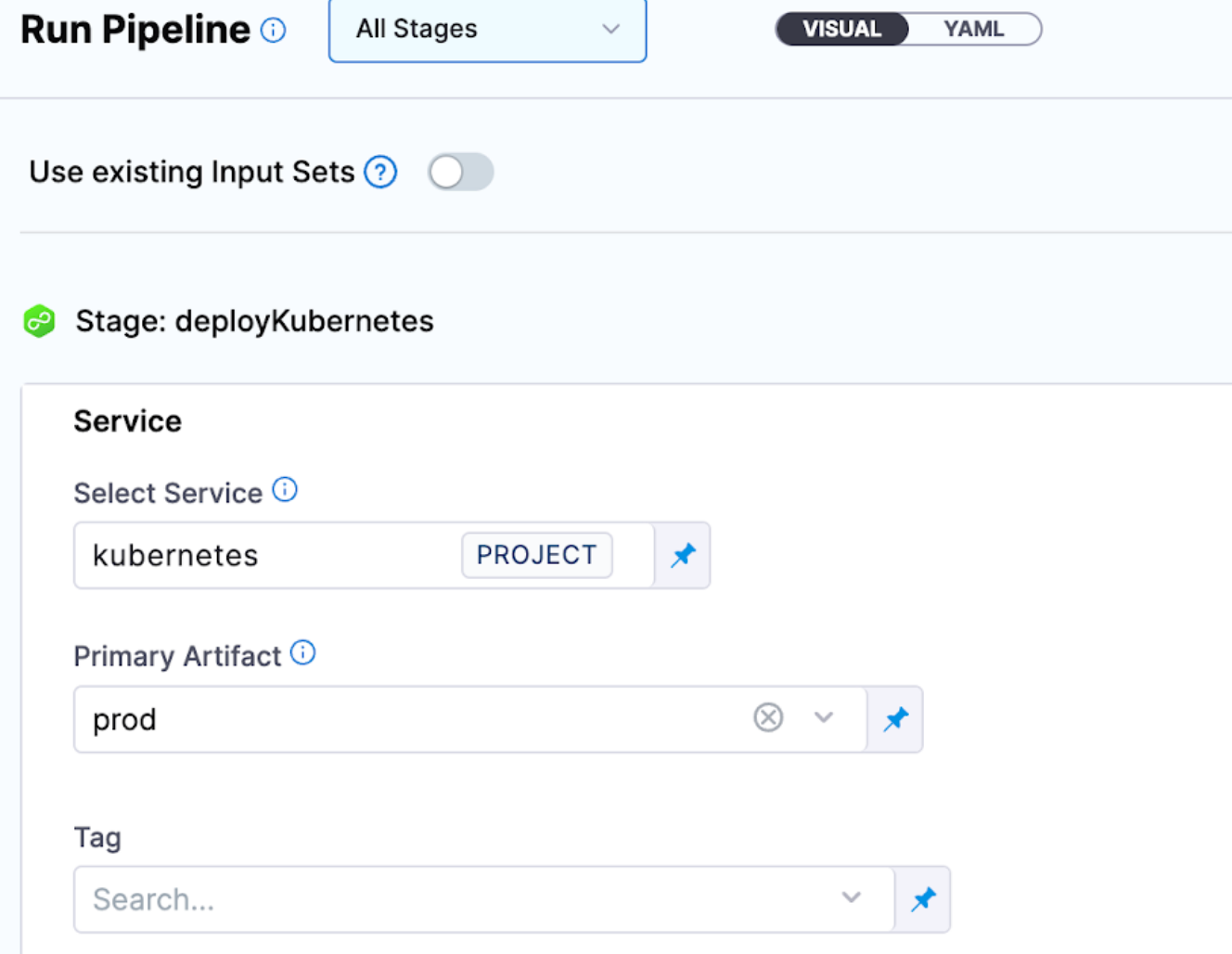Click the pin icon beside the kubernetes service field
Viewport: 1232px width, 954px height.
pos(683,555)
